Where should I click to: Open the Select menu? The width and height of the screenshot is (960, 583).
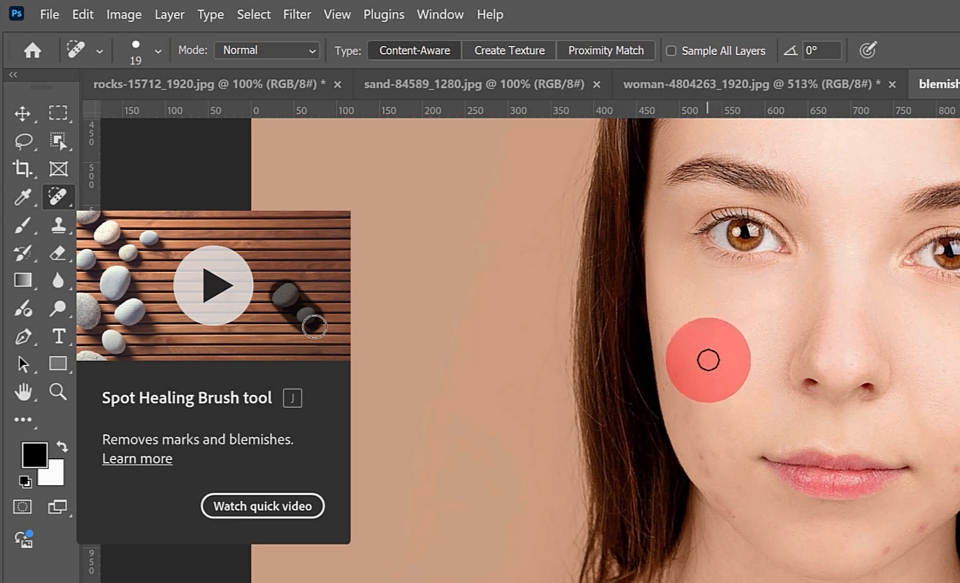point(253,14)
